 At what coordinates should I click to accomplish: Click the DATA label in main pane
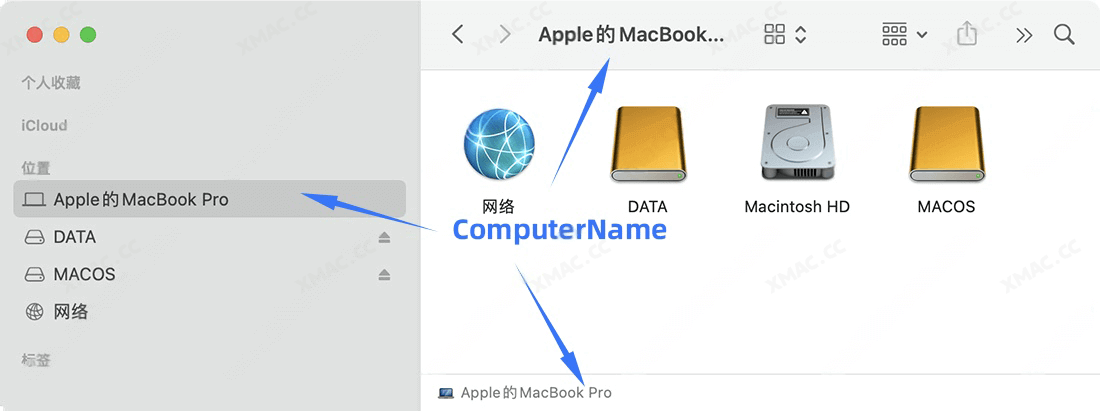coord(648,207)
